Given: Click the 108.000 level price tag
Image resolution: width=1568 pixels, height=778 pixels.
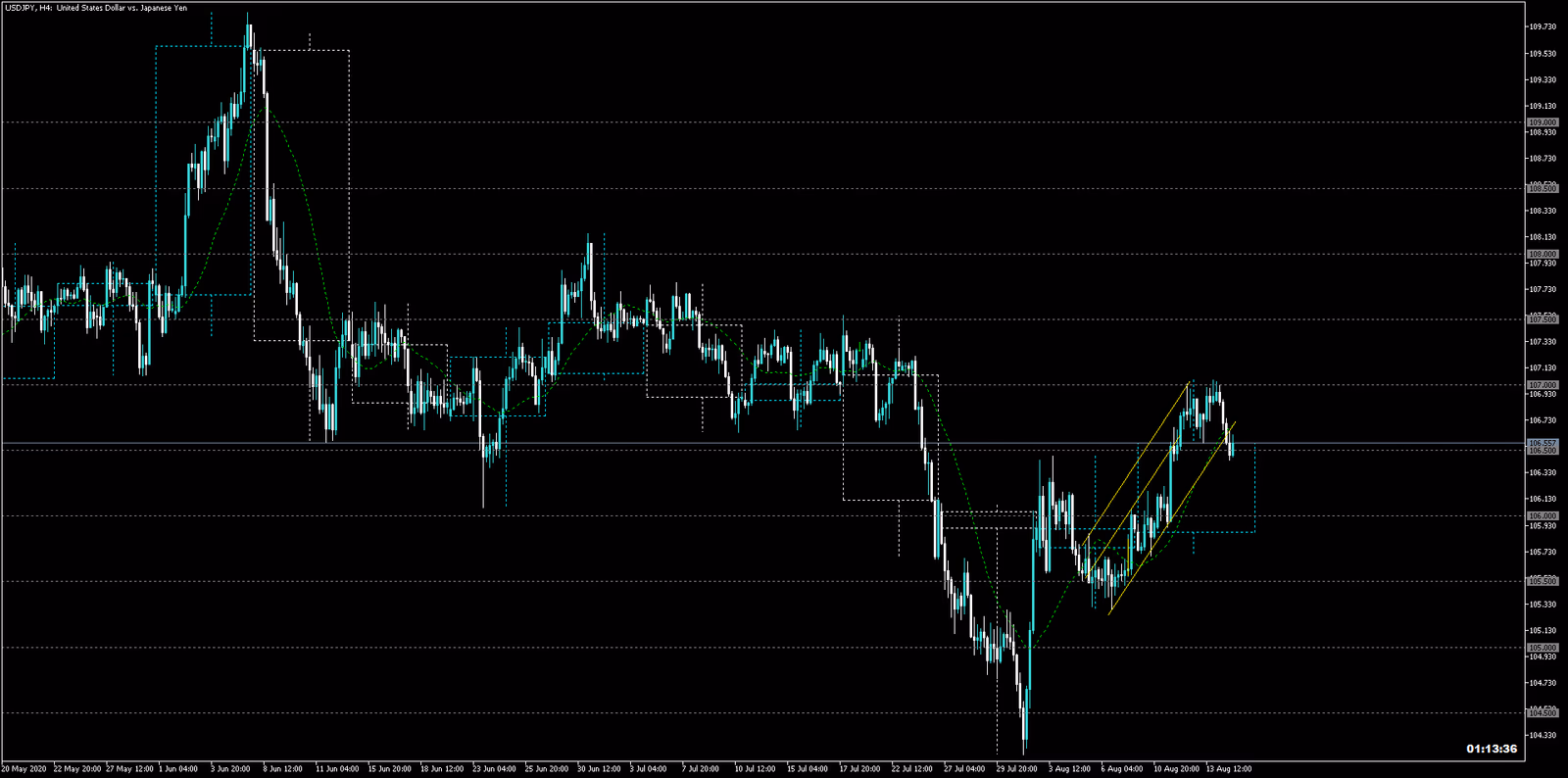Looking at the screenshot, I should [1543, 254].
